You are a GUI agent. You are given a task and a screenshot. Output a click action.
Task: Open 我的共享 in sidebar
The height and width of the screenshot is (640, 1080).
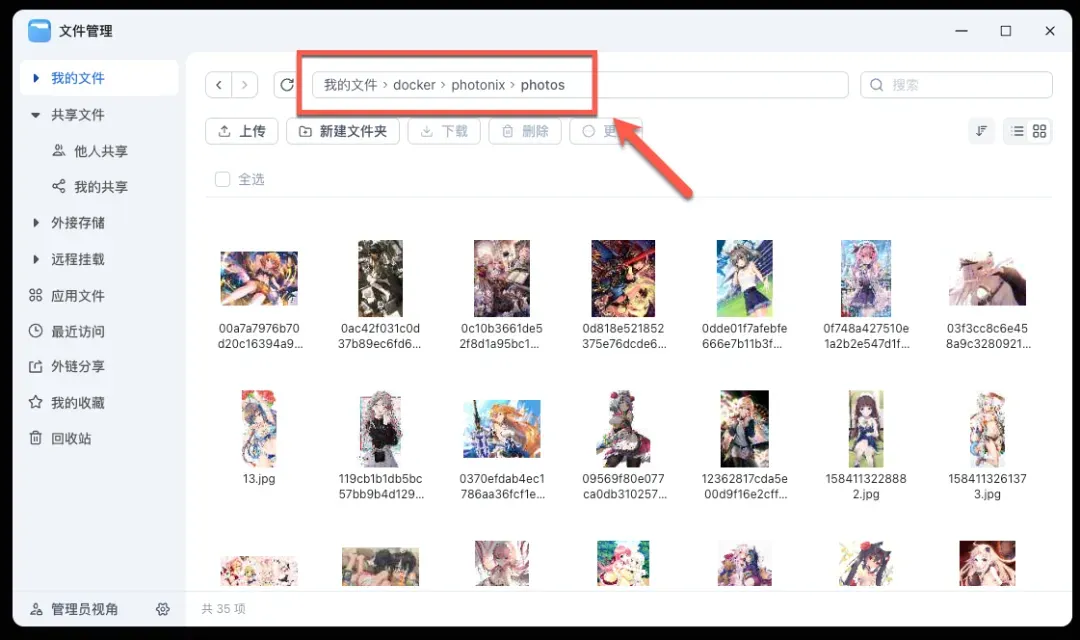(x=100, y=187)
